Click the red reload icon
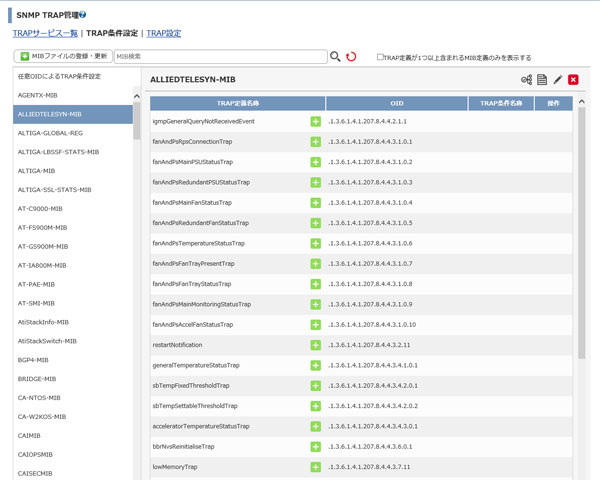This screenshot has width=600, height=480. pos(351,57)
